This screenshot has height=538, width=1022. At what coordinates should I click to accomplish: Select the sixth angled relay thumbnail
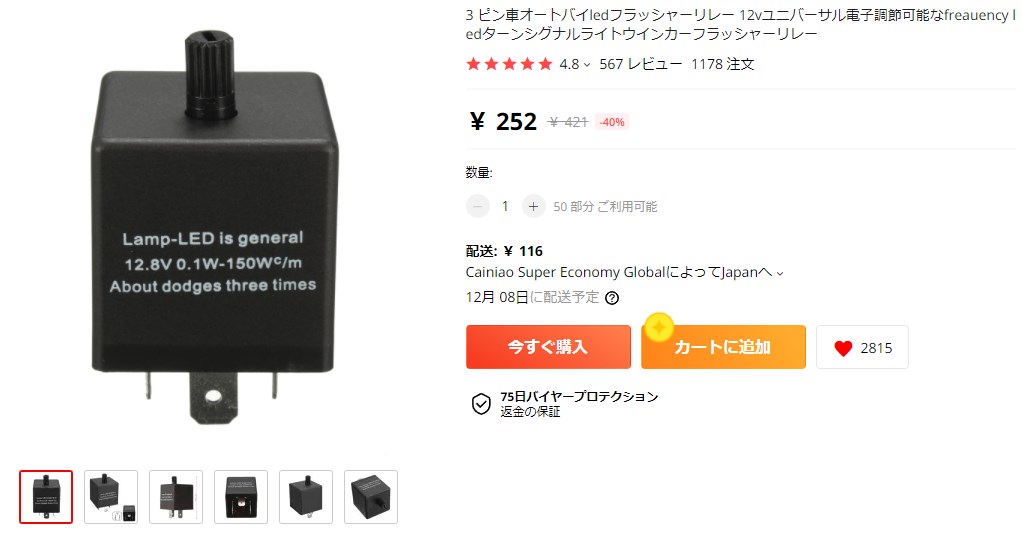pos(371,497)
